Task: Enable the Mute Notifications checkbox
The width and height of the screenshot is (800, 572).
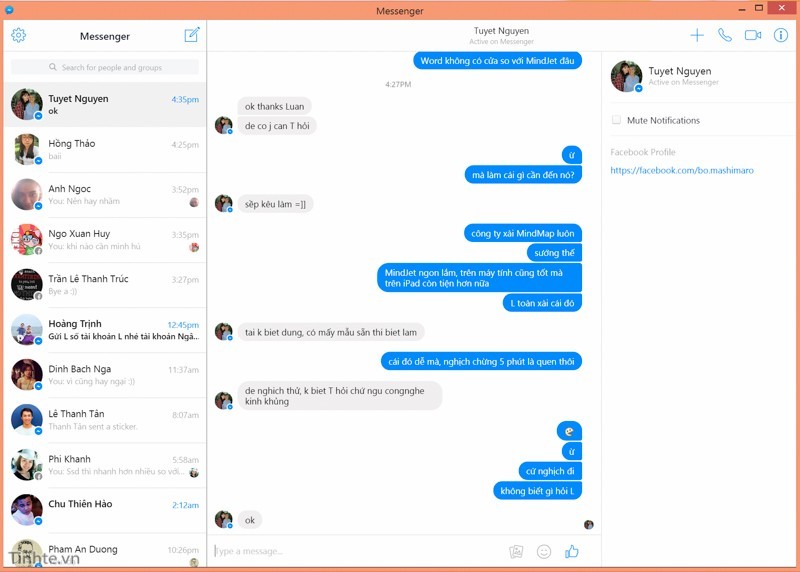Action: point(616,120)
